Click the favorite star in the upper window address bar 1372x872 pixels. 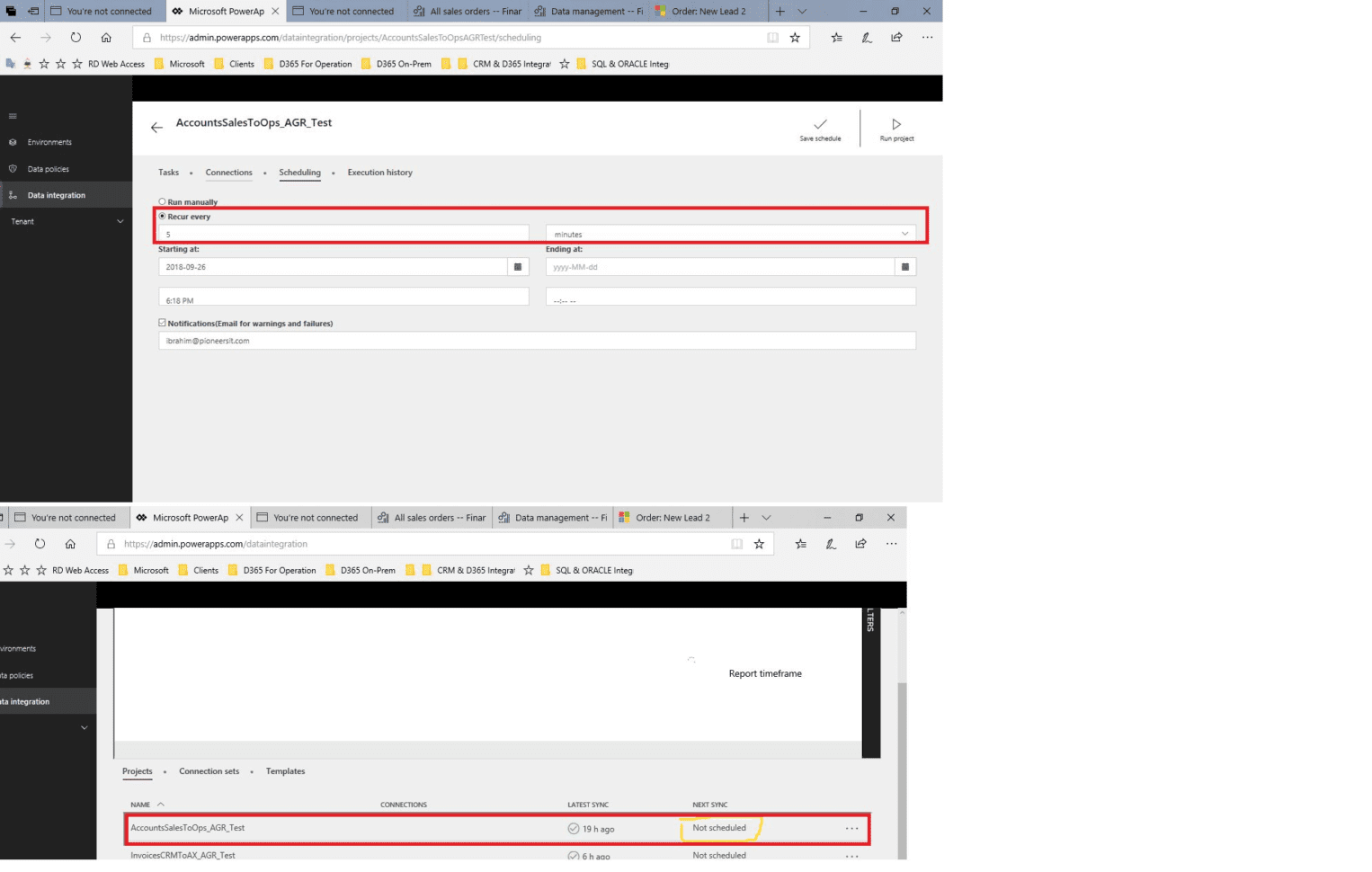(795, 38)
